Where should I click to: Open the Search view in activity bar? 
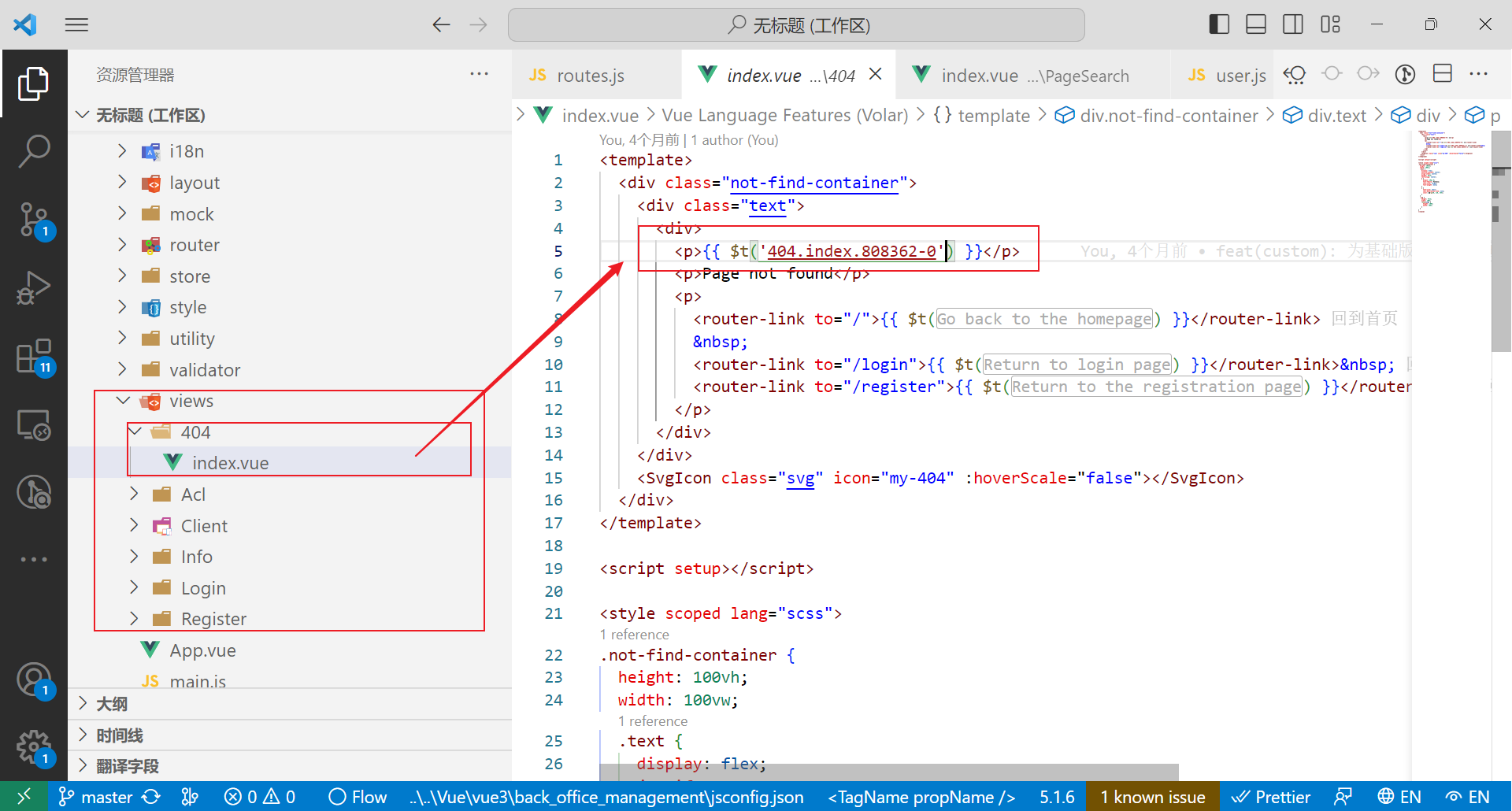35,150
